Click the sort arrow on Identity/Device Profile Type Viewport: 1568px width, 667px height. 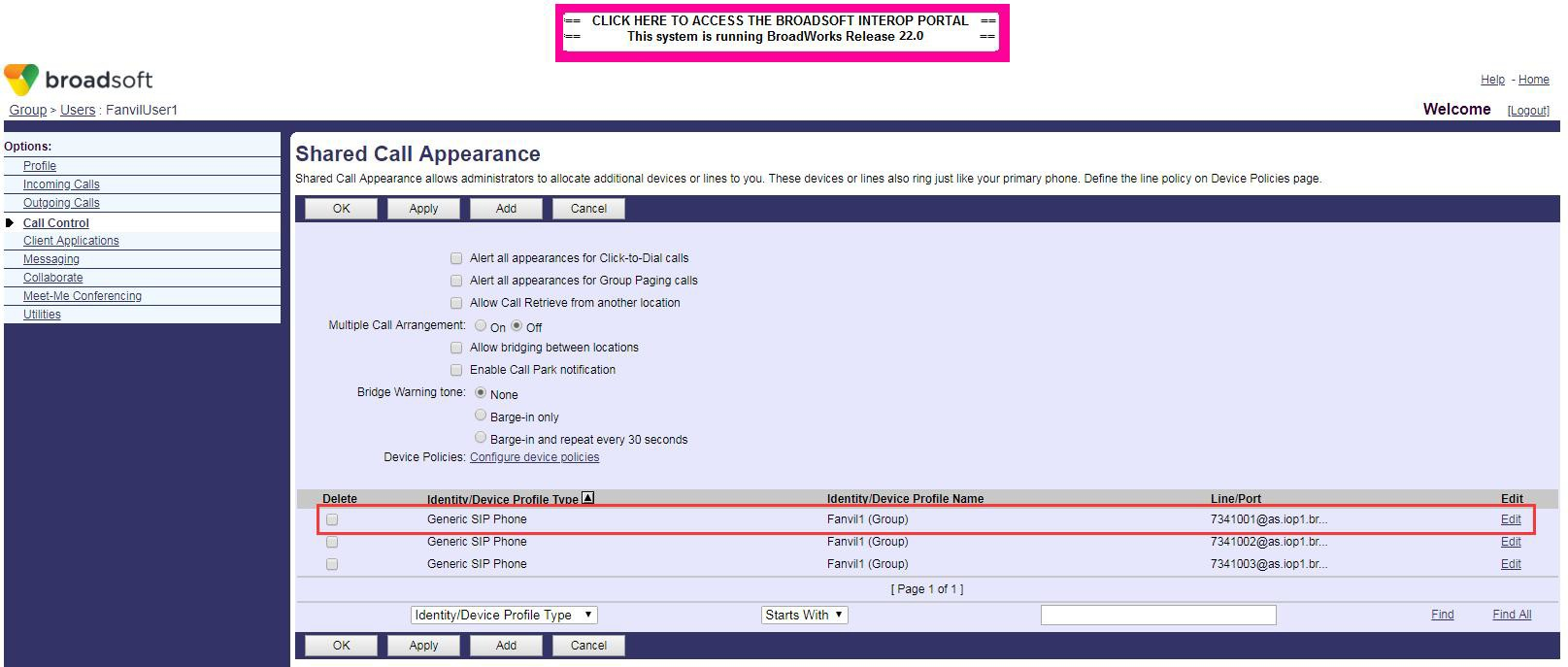coord(587,498)
